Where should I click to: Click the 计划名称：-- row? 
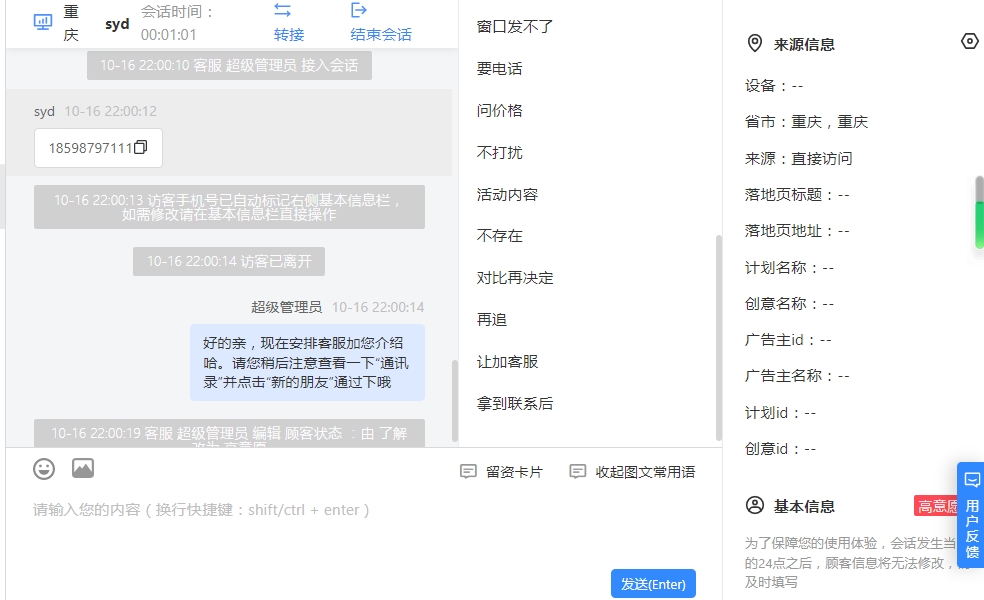789,267
